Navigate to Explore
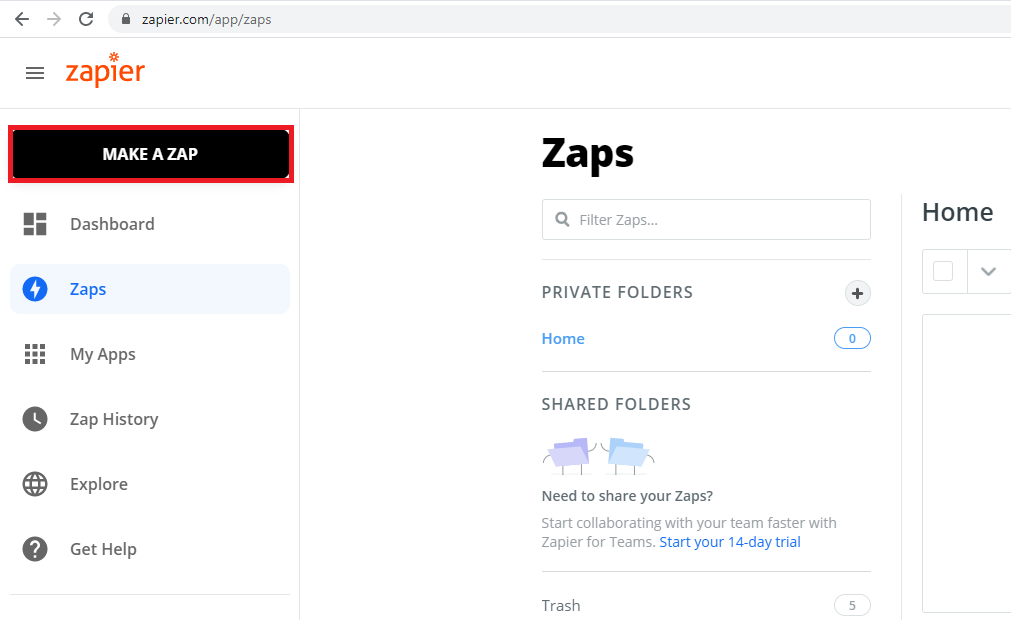 click(x=150, y=484)
